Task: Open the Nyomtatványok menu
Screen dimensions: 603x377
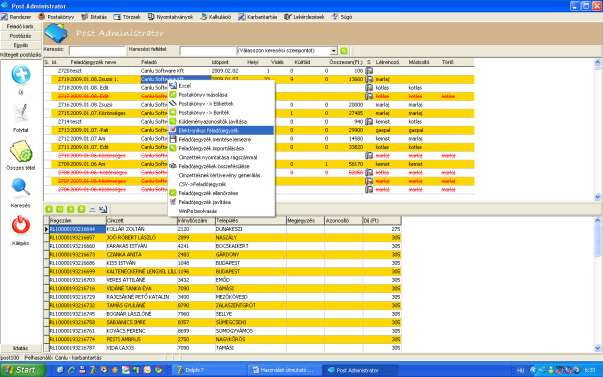Action: click(x=170, y=17)
